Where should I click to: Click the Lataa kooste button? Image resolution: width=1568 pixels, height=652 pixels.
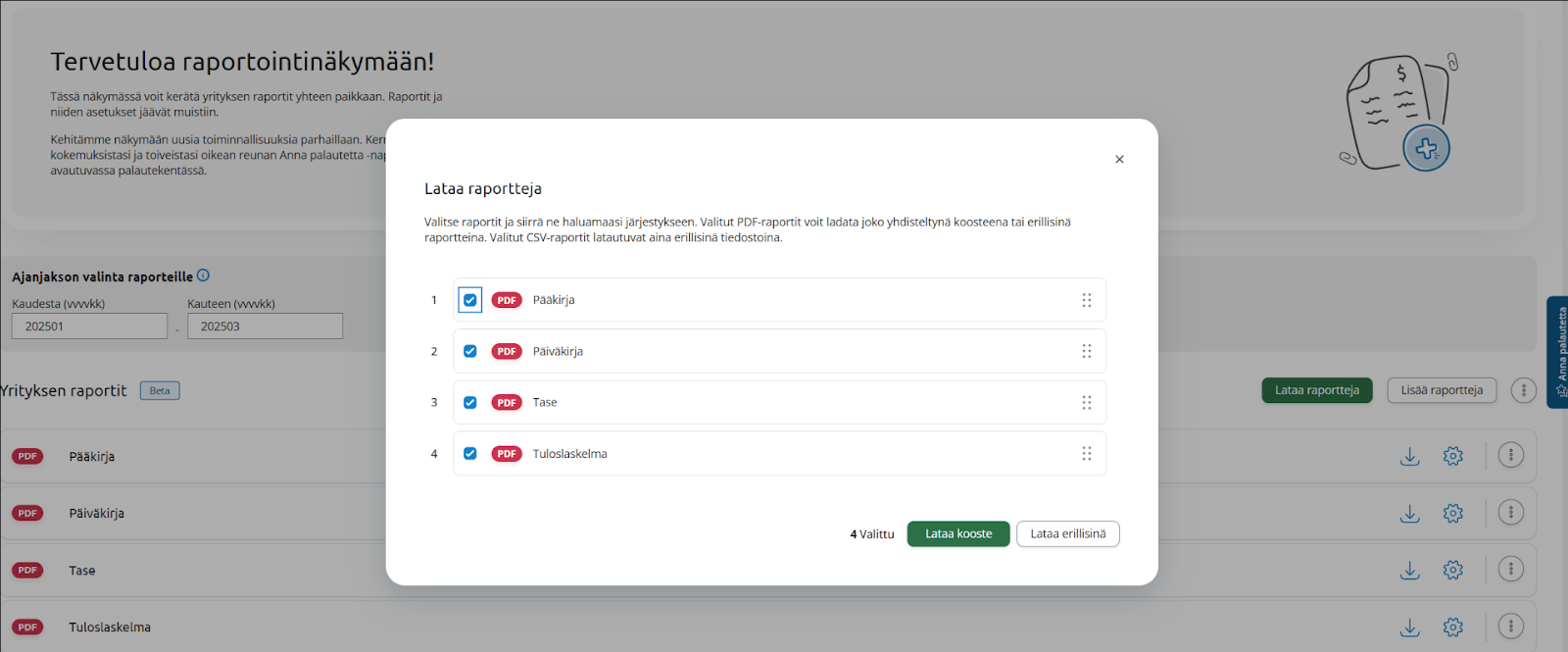pos(957,533)
